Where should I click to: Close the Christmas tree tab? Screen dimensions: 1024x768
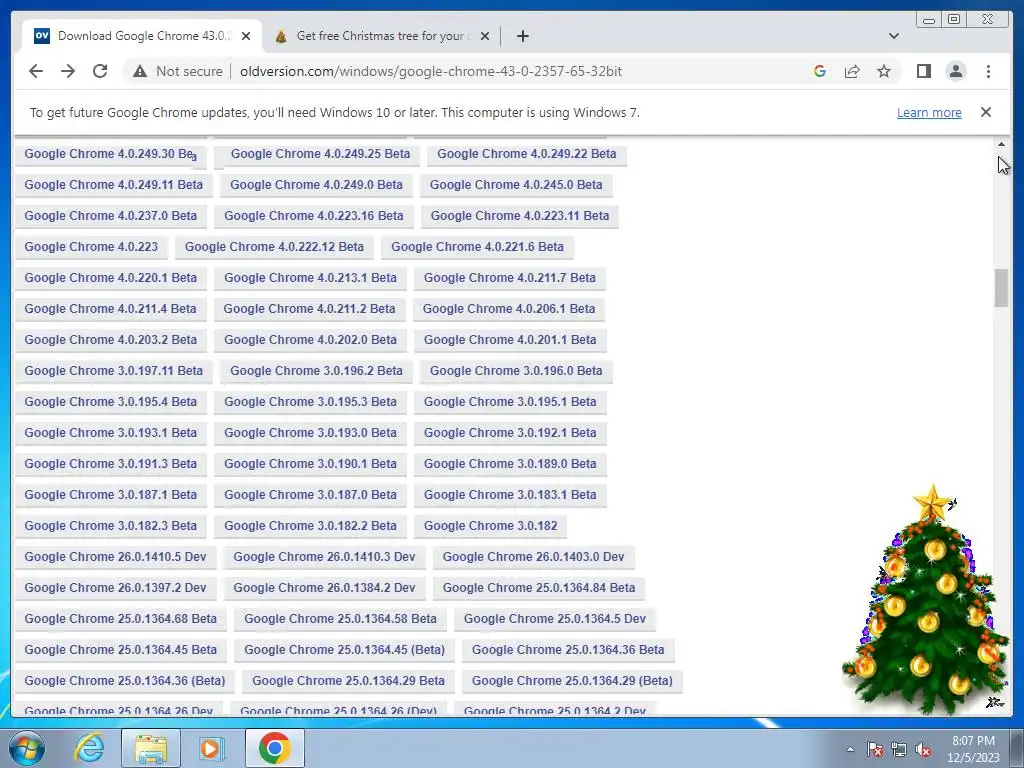485,36
